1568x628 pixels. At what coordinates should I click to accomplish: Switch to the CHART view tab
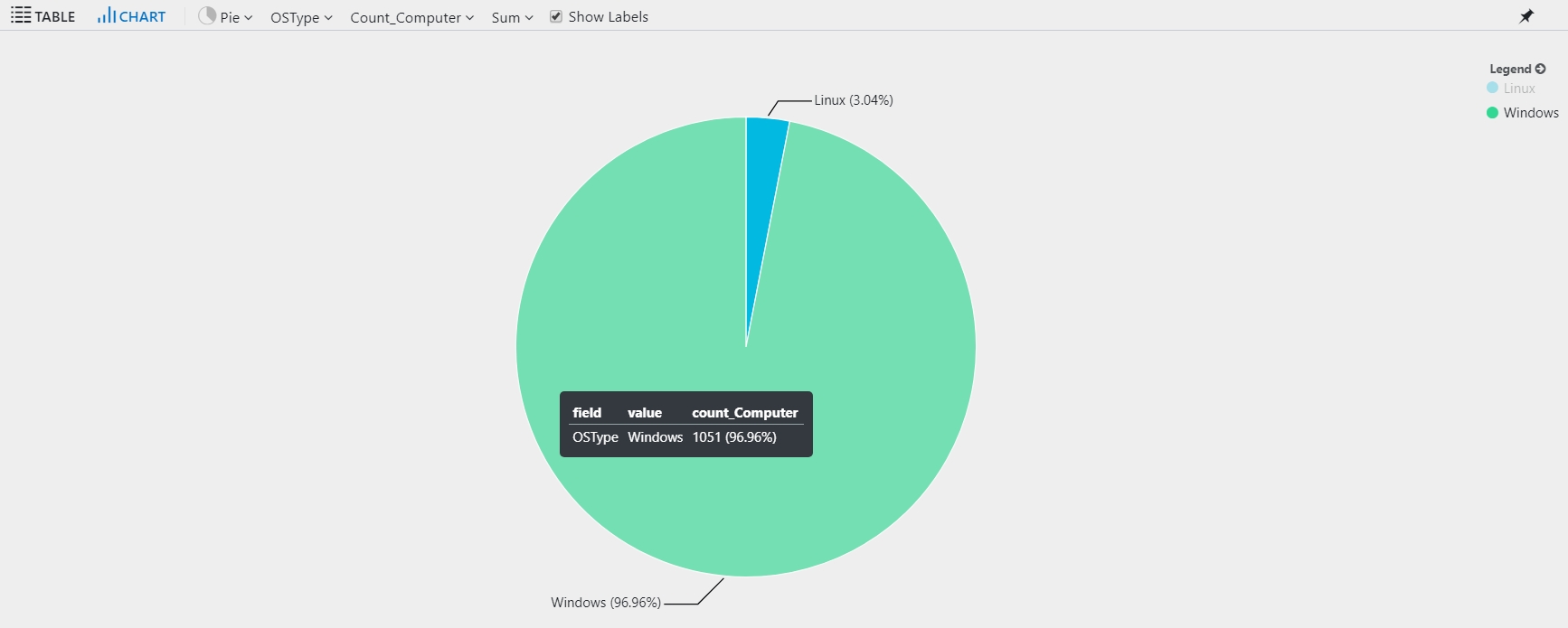coord(131,16)
